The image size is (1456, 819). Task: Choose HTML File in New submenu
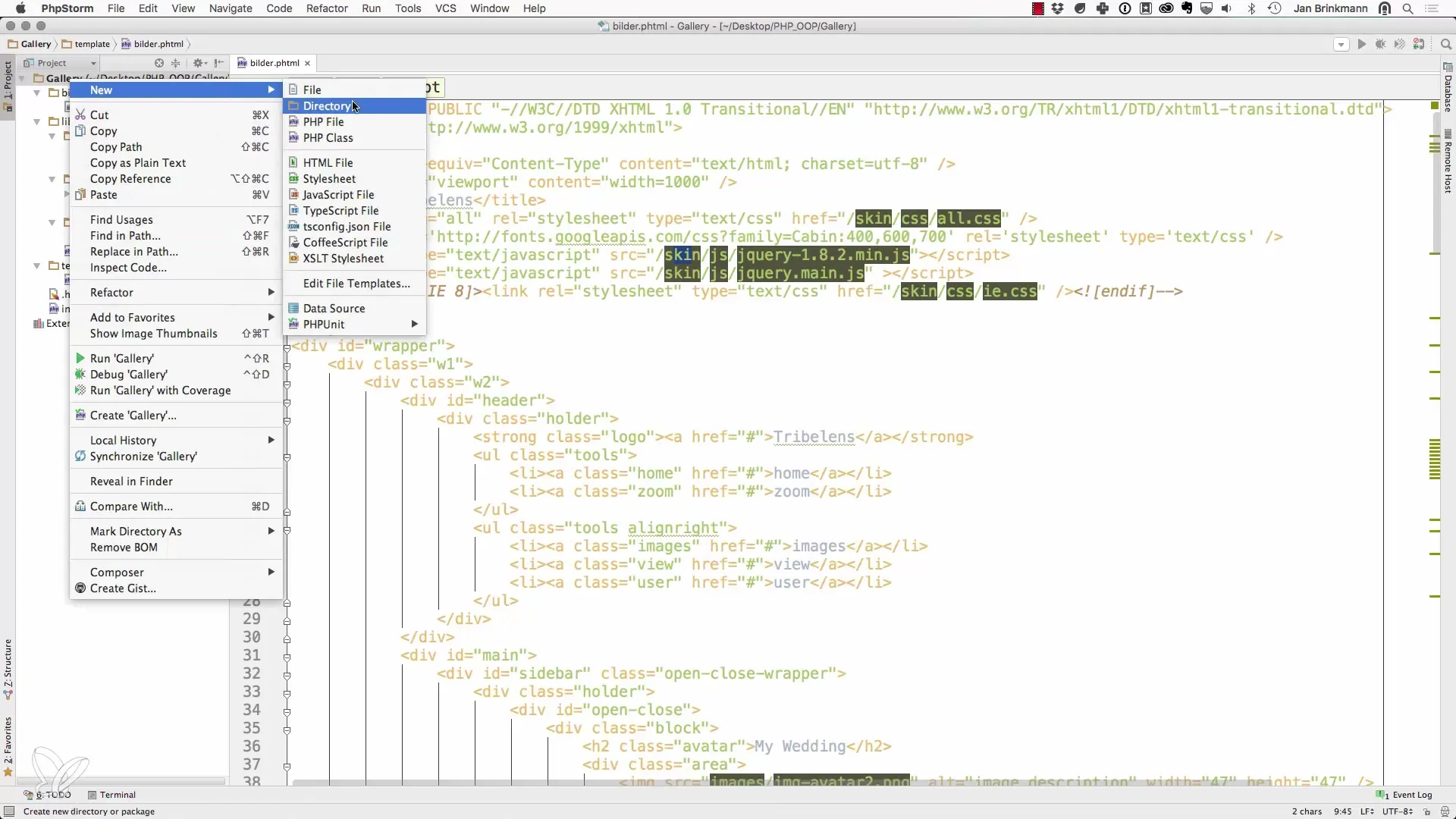[x=354, y=163]
